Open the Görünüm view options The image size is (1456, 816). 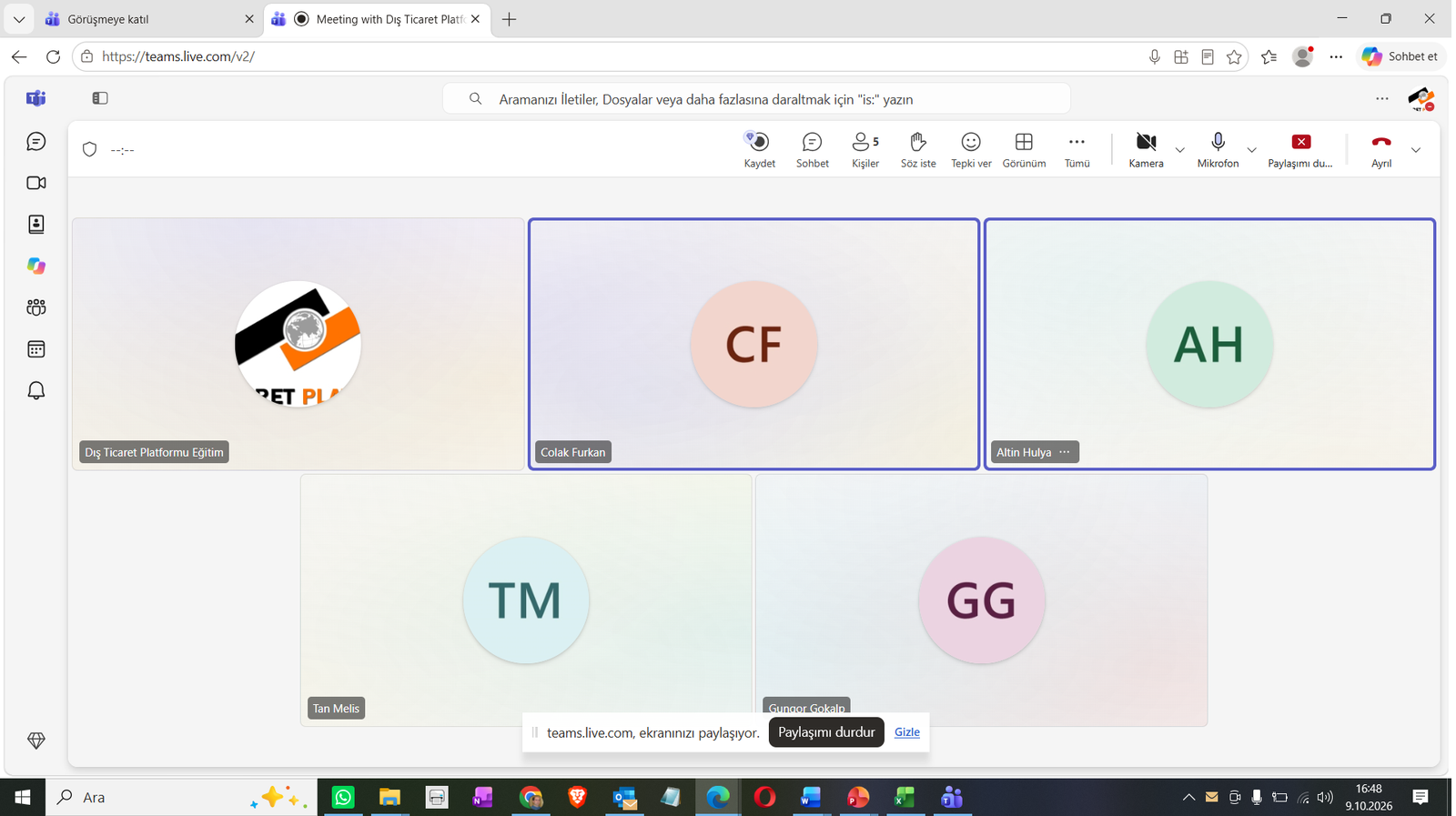tap(1024, 150)
